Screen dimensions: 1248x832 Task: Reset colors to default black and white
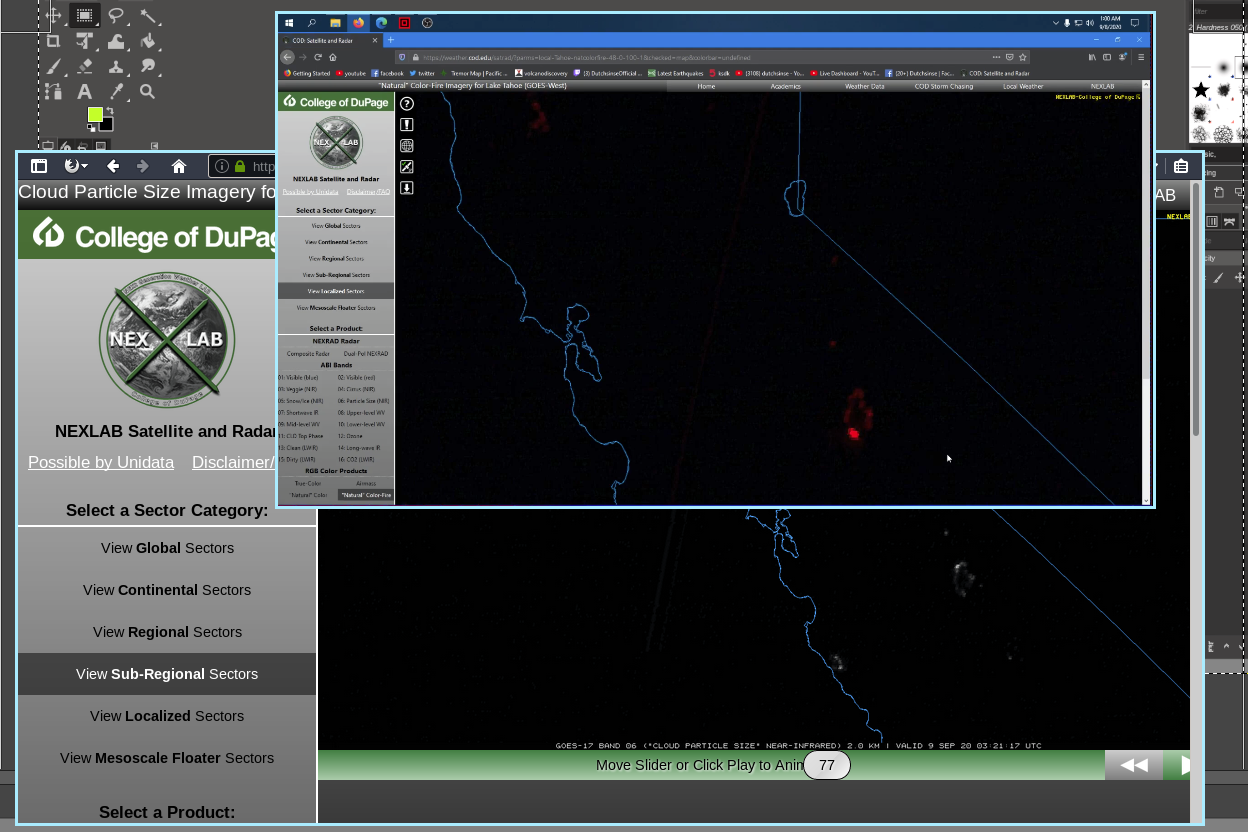90,128
